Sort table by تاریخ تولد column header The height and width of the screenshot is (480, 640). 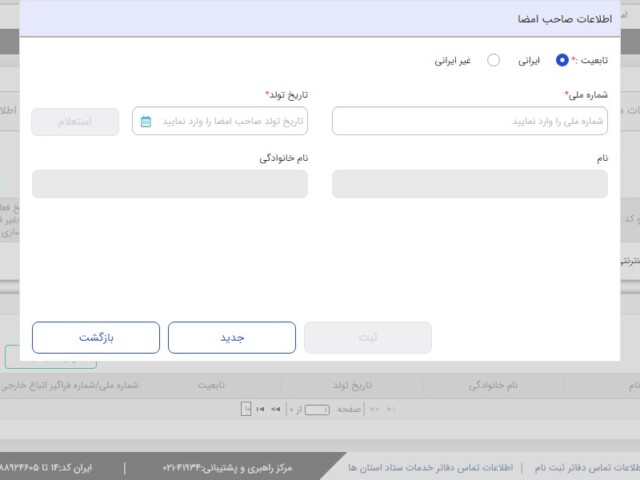click(351, 384)
